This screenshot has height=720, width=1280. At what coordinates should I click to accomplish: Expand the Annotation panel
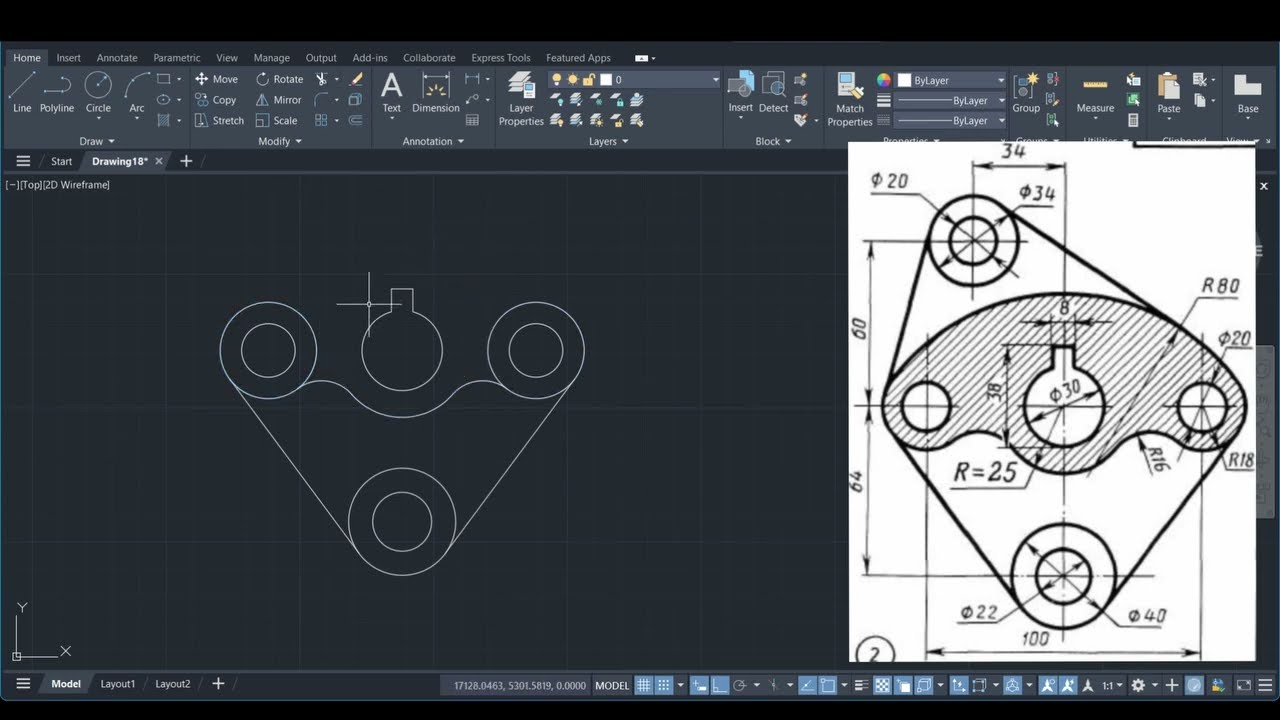433,141
